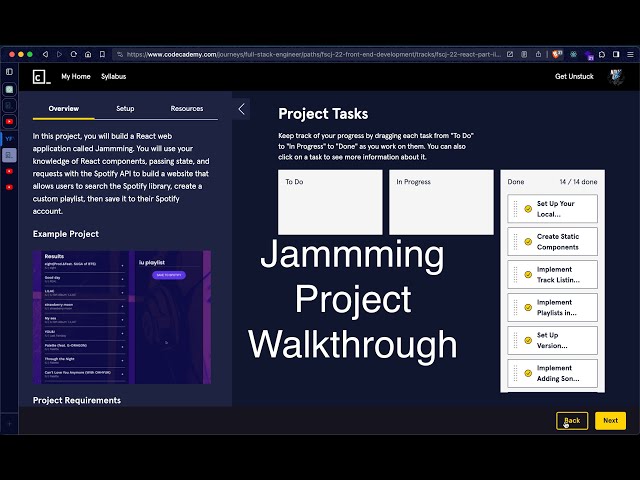
Task: Switch to the Resources tab
Action: 187,109
